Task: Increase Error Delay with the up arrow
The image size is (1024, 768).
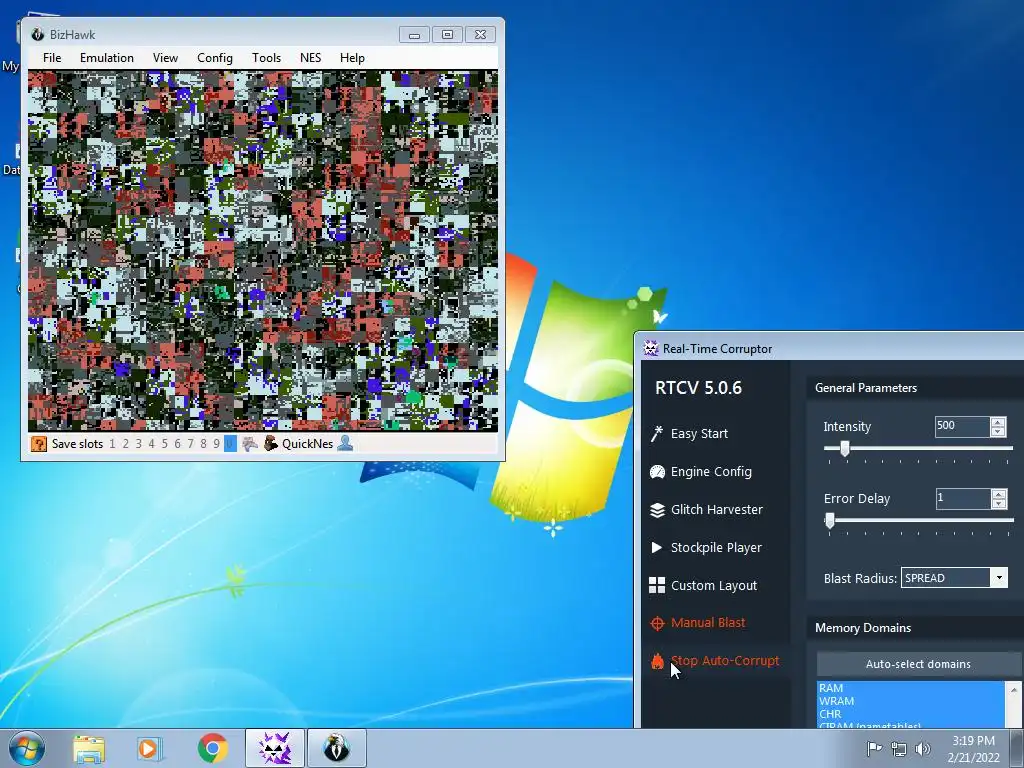Action: coord(999,494)
